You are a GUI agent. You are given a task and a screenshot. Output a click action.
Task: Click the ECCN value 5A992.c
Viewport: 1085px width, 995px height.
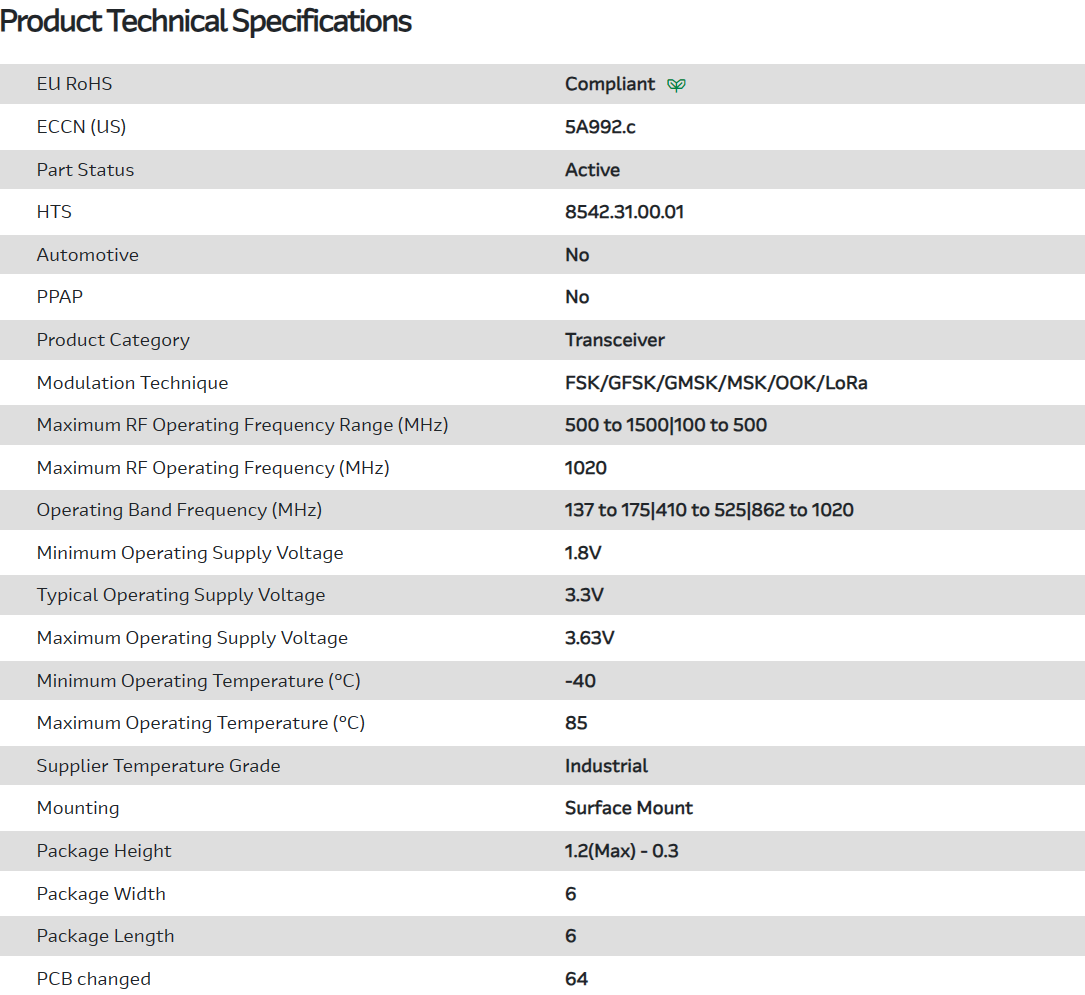click(x=600, y=127)
